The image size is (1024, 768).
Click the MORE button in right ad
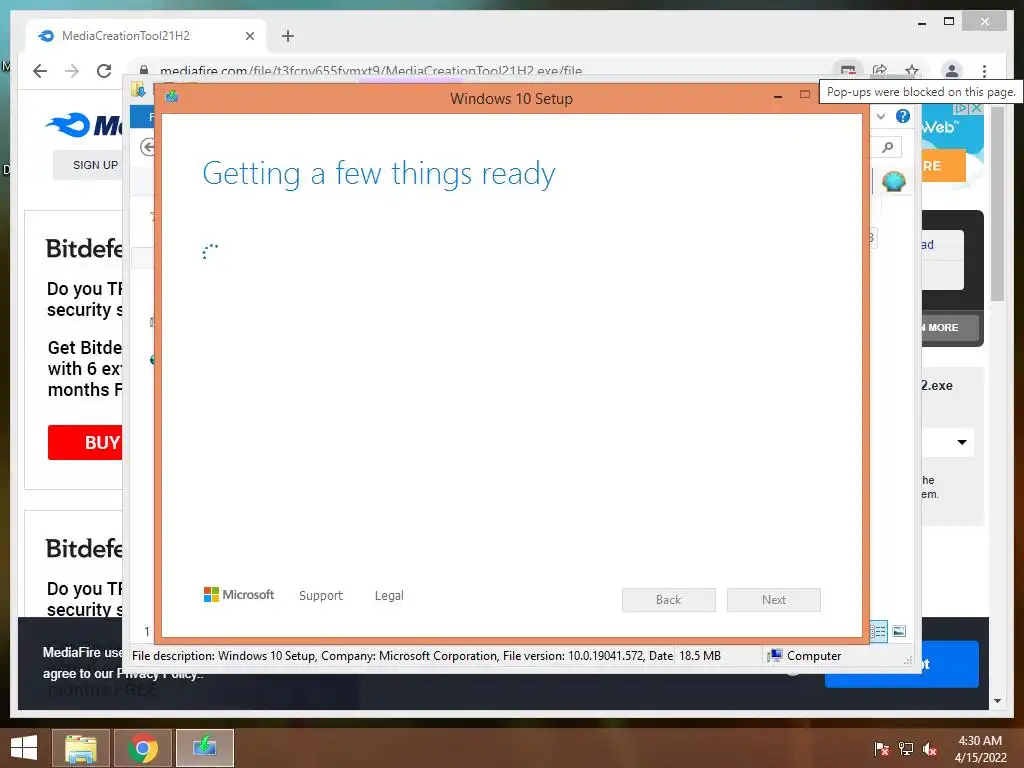(950, 327)
